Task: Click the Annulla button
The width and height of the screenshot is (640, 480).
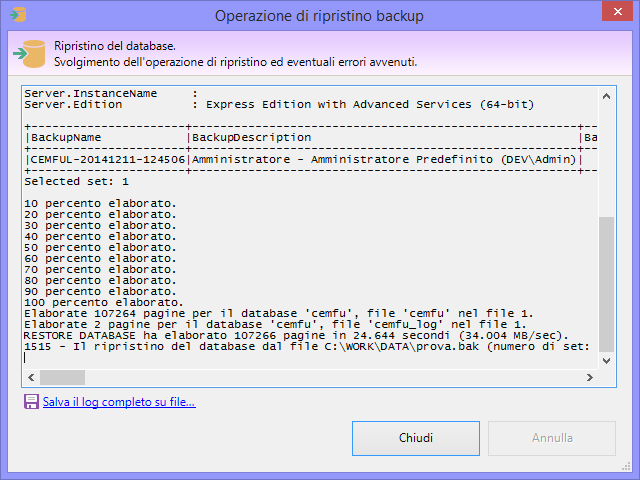Action: coord(551,438)
